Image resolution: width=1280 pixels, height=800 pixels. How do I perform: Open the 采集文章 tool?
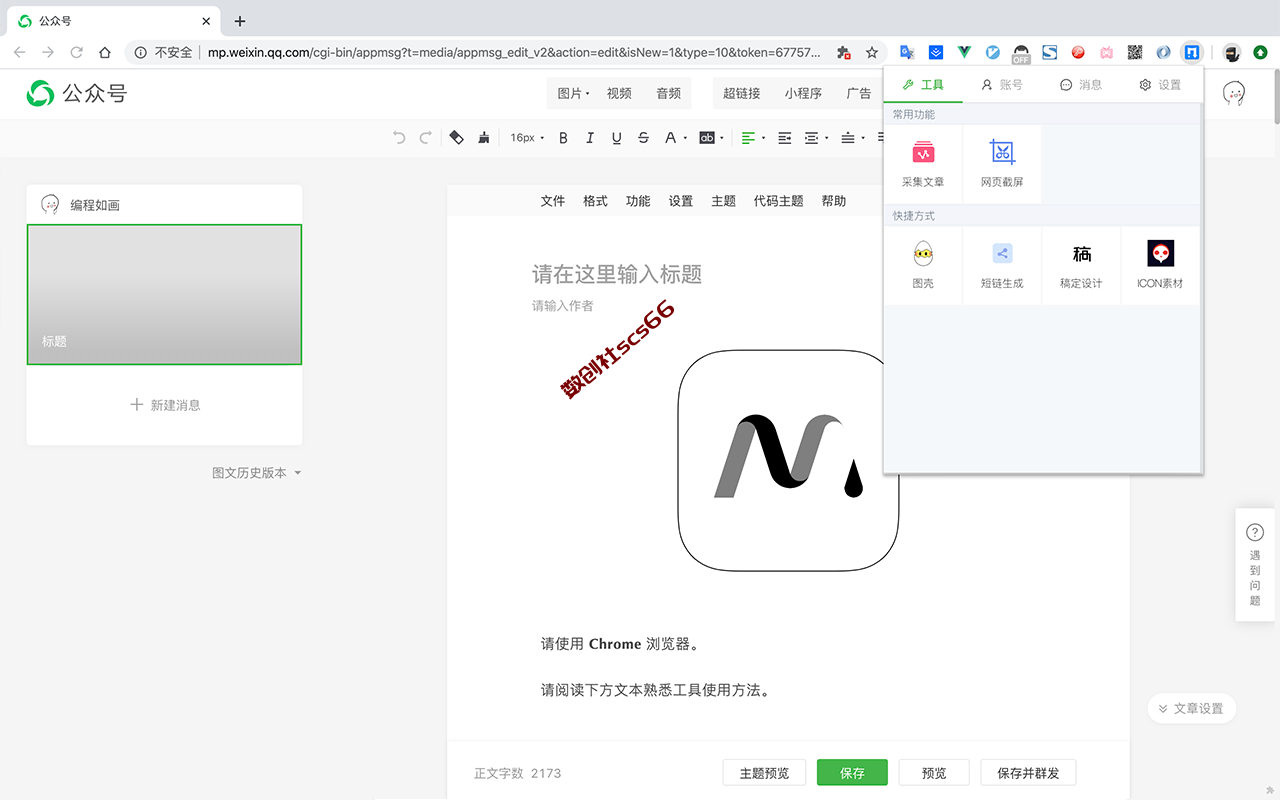tap(923, 164)
